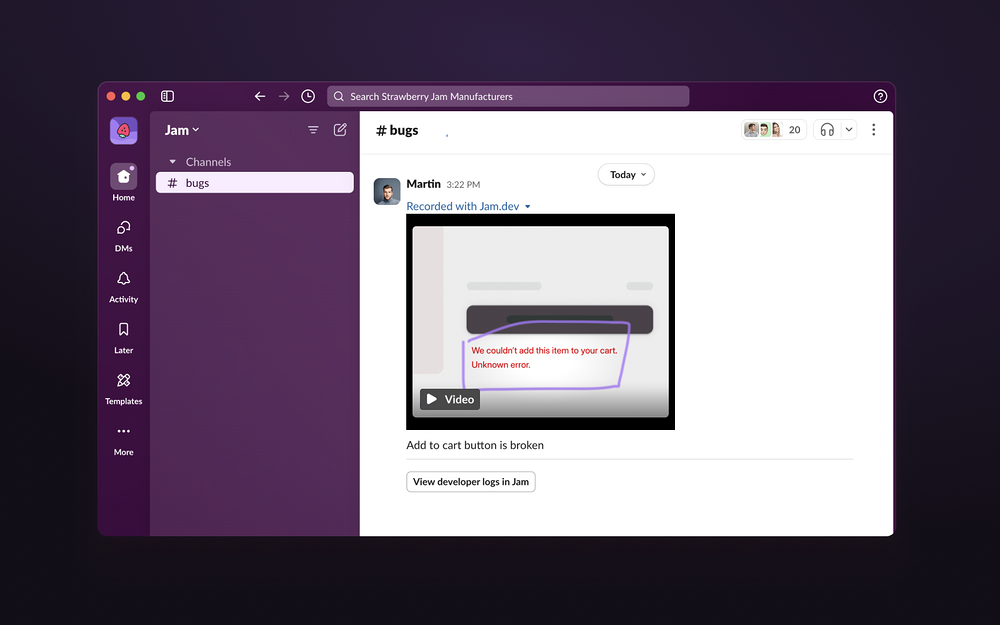Click the Martin sender name
1000x625 pixels.
tap(423, 184)
